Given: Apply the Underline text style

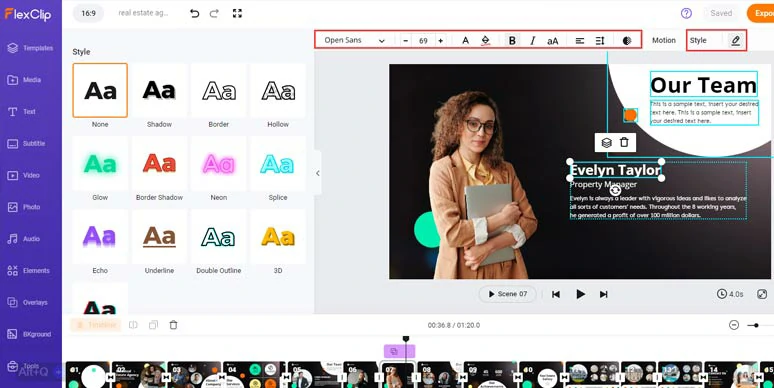Looking at the screenshot, I should [159, 236].
